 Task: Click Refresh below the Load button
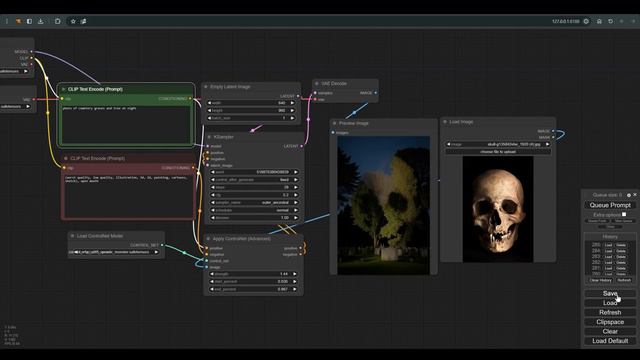coord(610,312)
